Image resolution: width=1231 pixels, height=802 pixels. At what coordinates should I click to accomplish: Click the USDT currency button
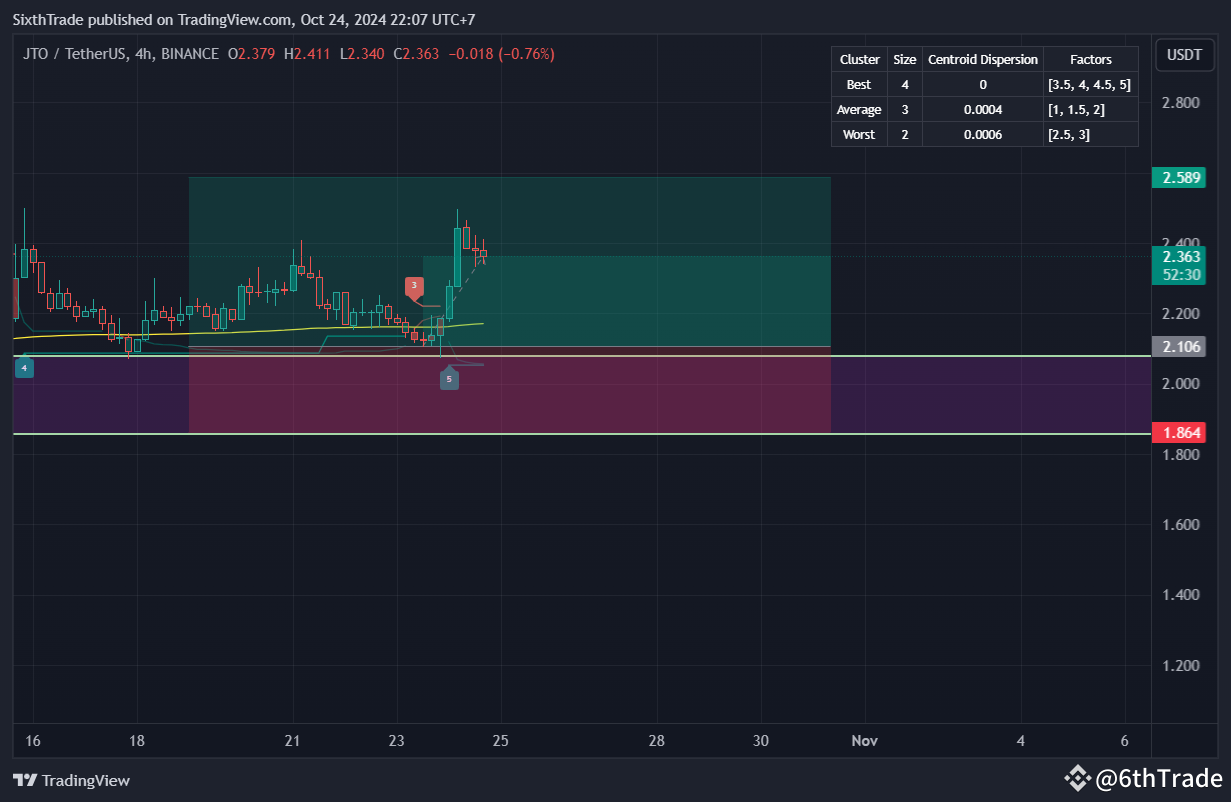(1184, 55)
